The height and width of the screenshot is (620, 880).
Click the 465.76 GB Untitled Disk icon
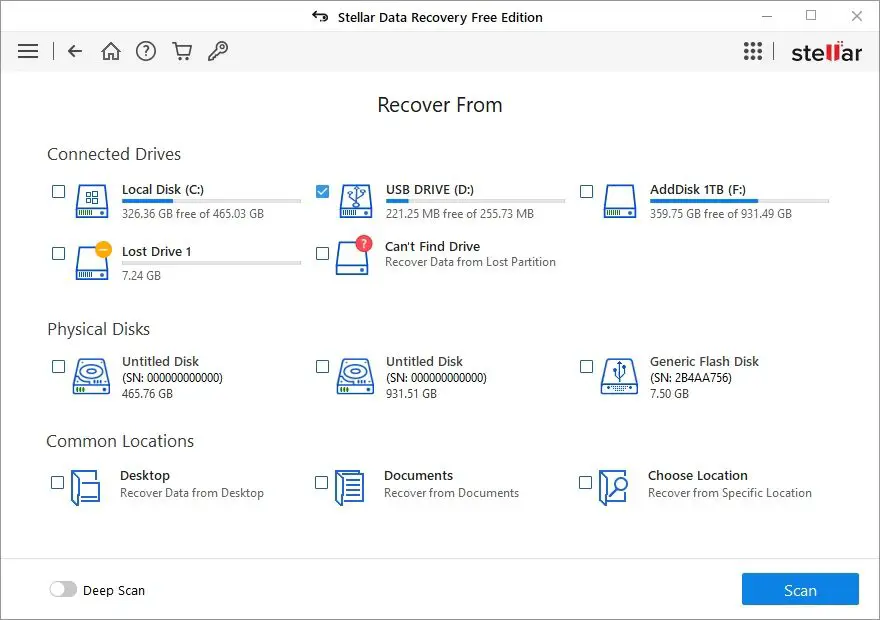point(91,376)
